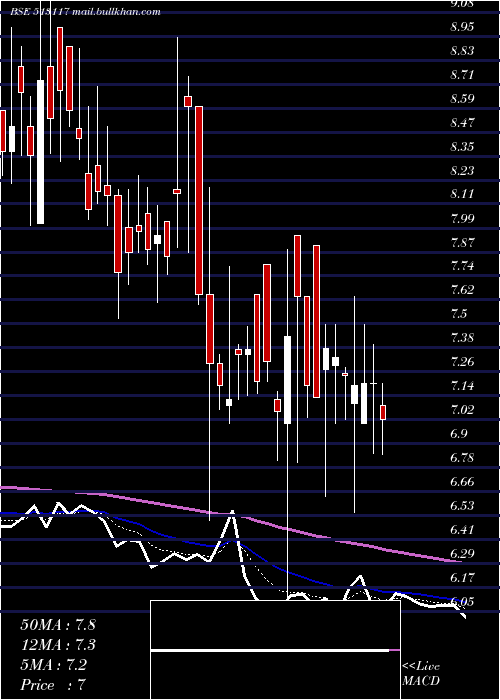Click the 6.41 price axis label
The height and width of the screenshot is (700, 500).
[x=462, y=530]
